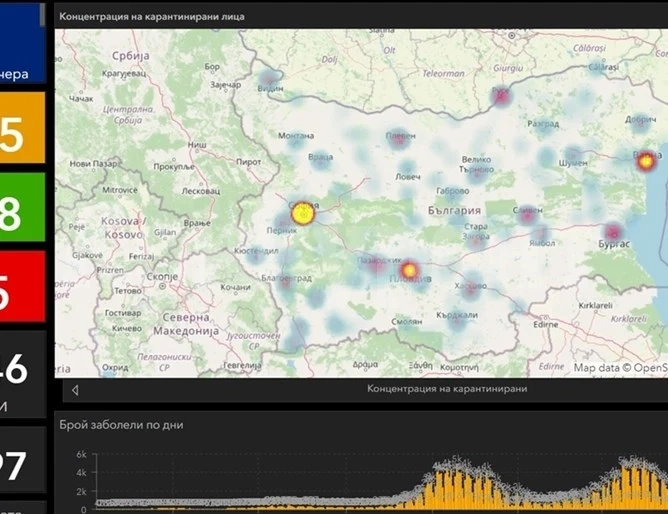Click the Кърджали city label
This screenshot has height=514, width=668.
pyautogui.click(x=457, y=315)
